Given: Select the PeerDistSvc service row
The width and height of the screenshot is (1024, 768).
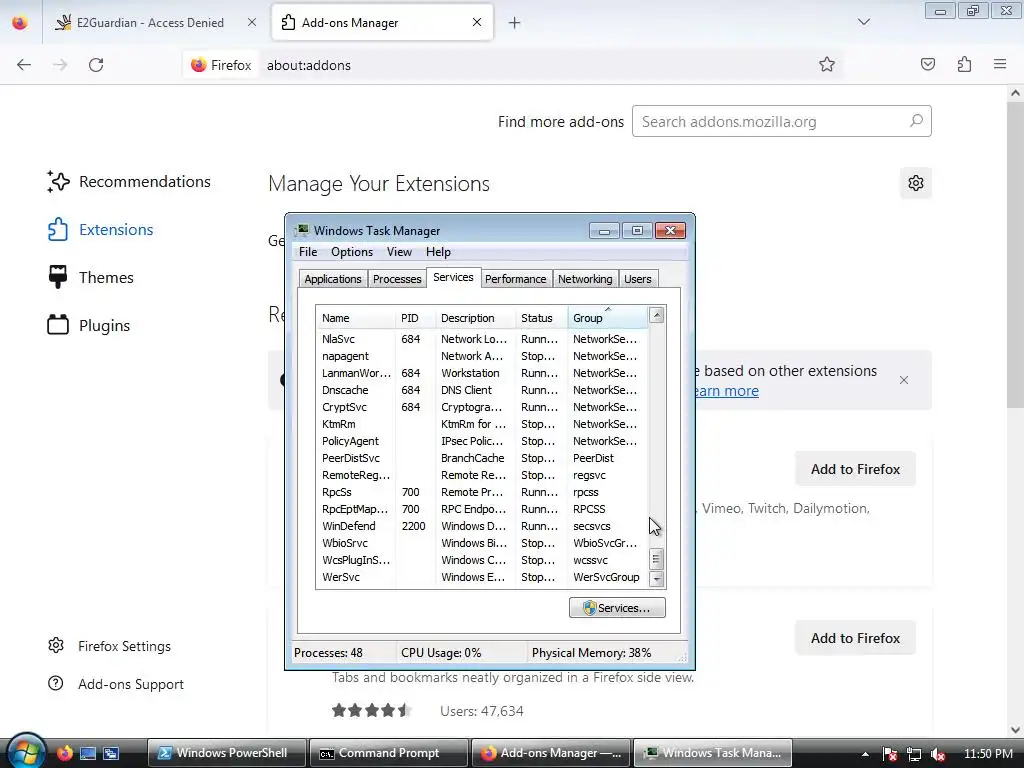Looking at the screenshot, I should coord(482,458).
